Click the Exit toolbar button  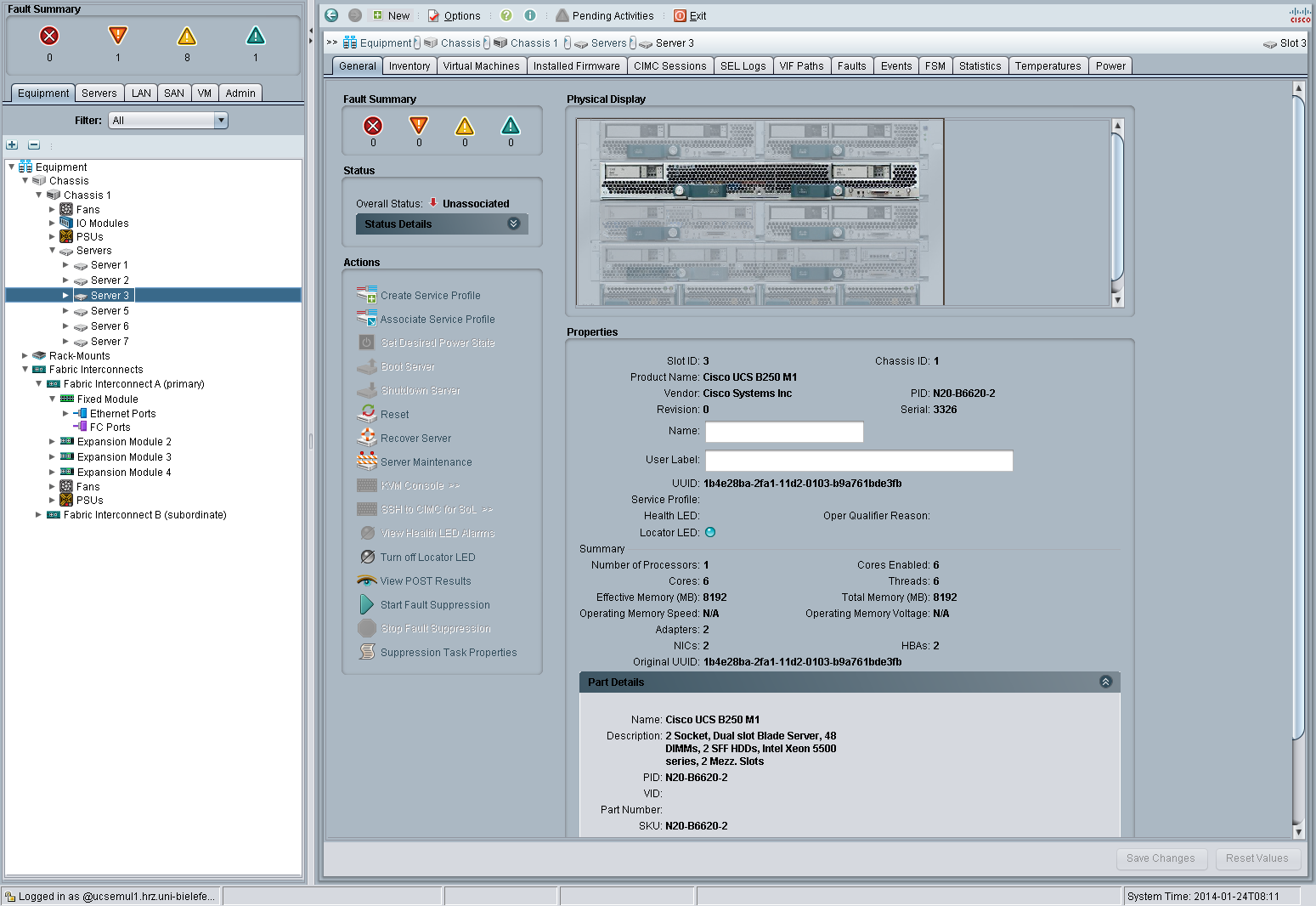click(x=690, y=15)
